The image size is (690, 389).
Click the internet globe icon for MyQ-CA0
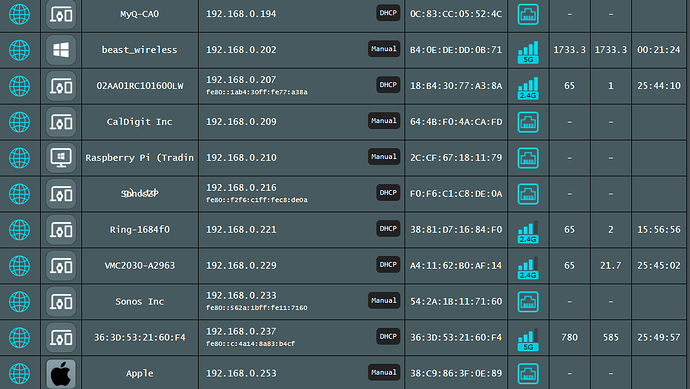click(x=19, y=14)
